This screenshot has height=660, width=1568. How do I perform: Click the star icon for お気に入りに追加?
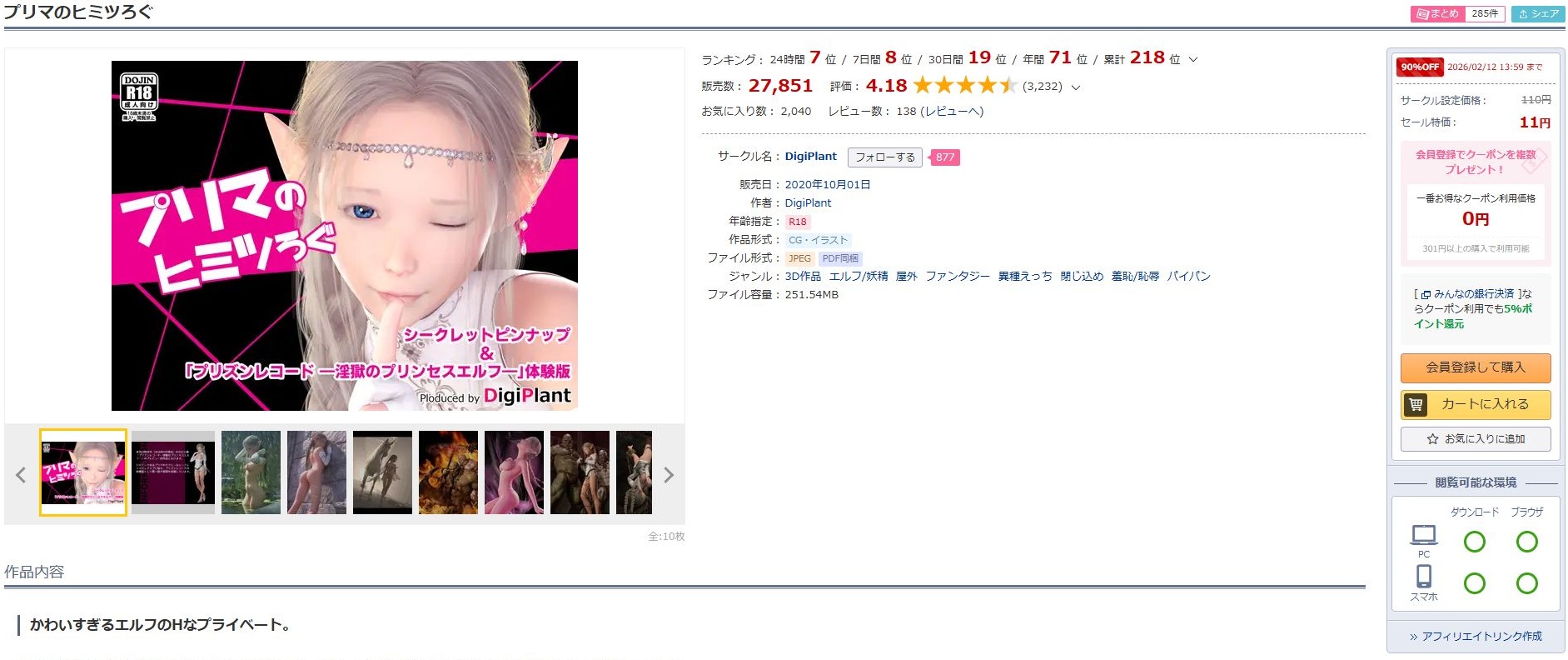(1432, 439)
